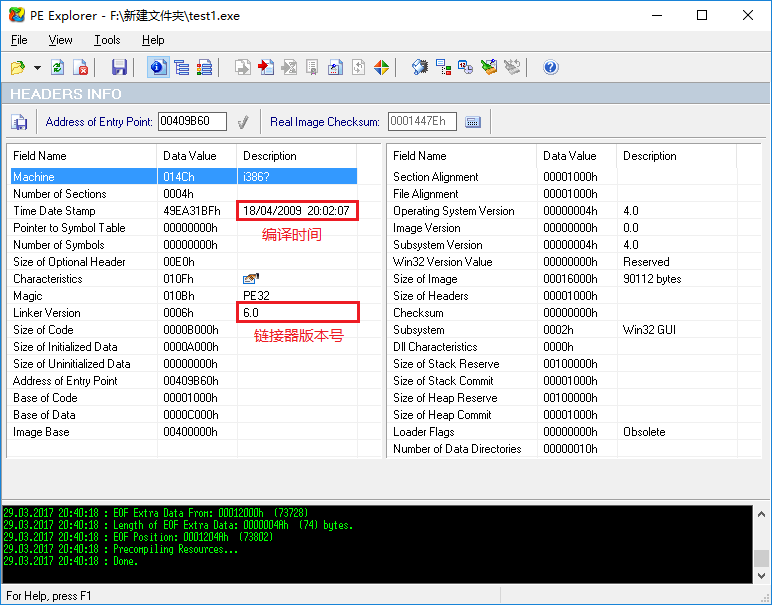The image size is (772, 605).
Task: Select the Operating System Version row
Action: point(564,211)
